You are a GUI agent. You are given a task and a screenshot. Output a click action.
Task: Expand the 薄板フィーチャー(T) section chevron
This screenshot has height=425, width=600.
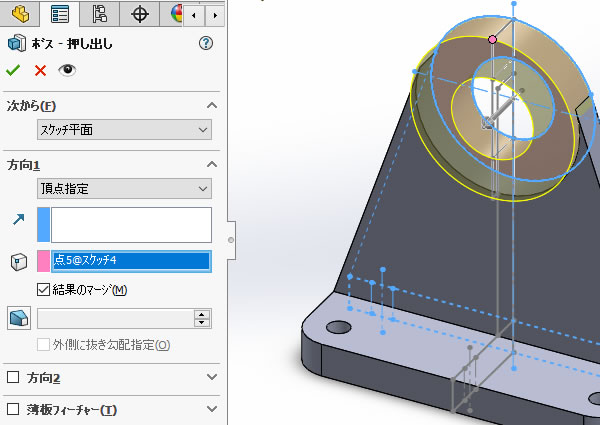[212, 409]
